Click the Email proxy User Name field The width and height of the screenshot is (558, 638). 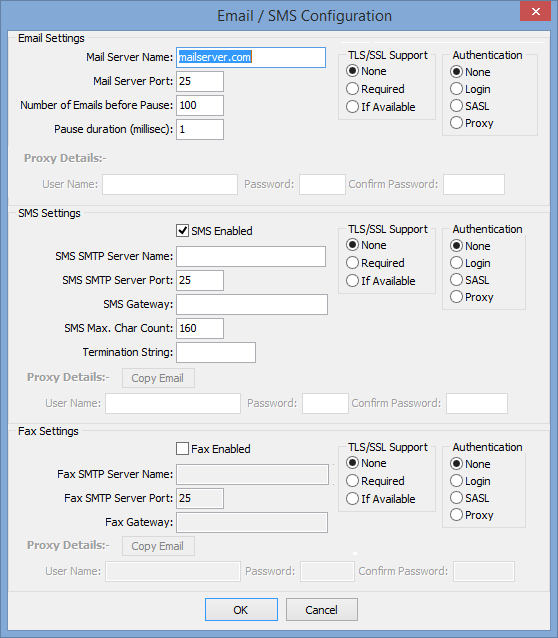(x=170, y=184)
